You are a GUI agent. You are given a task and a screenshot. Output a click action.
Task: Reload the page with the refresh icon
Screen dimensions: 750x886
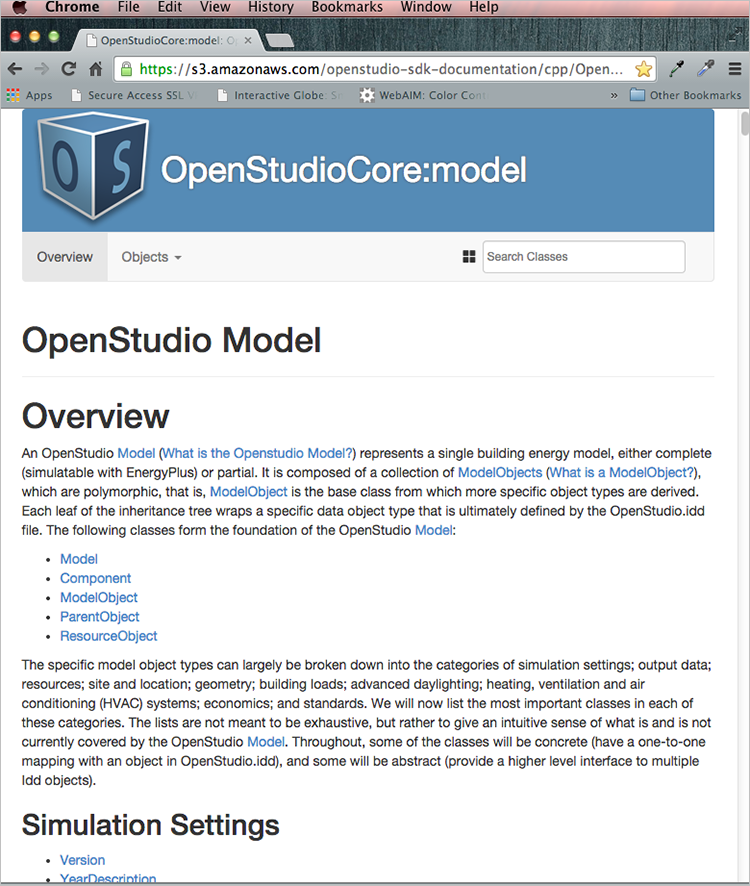click(69, 69)
